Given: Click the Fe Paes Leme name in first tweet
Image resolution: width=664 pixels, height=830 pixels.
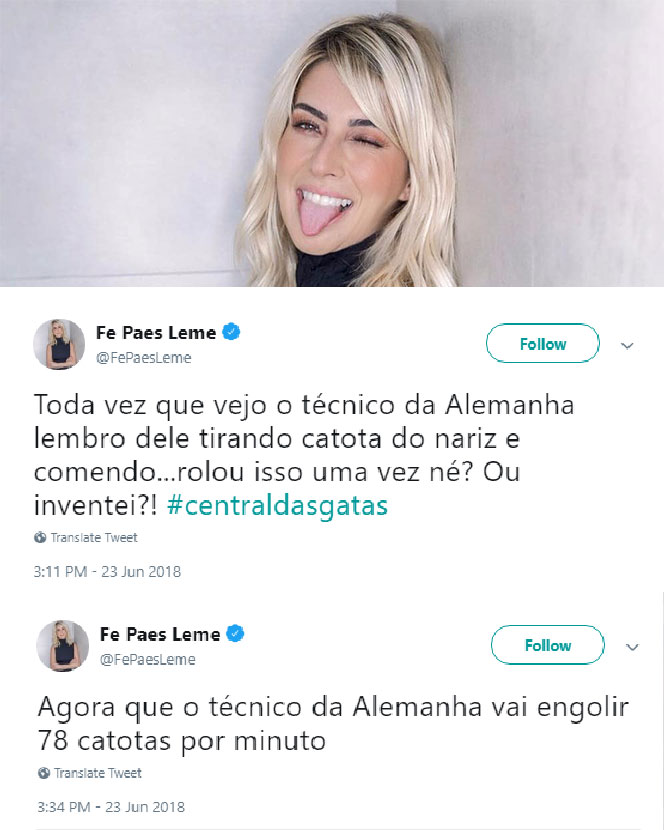Looking at the screenshot, I should [x=156, y=333].
